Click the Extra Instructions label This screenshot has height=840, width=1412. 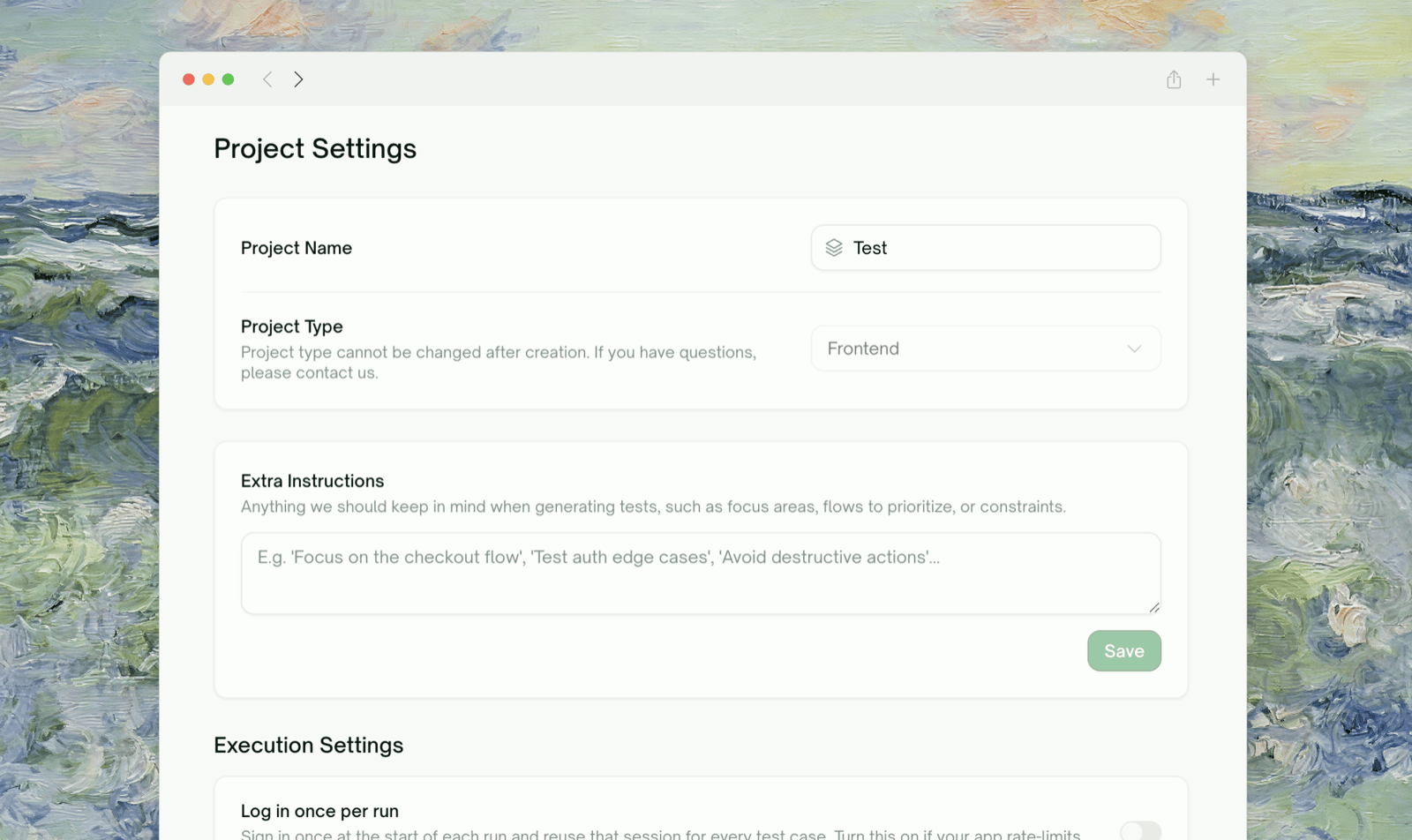[312, 481]
